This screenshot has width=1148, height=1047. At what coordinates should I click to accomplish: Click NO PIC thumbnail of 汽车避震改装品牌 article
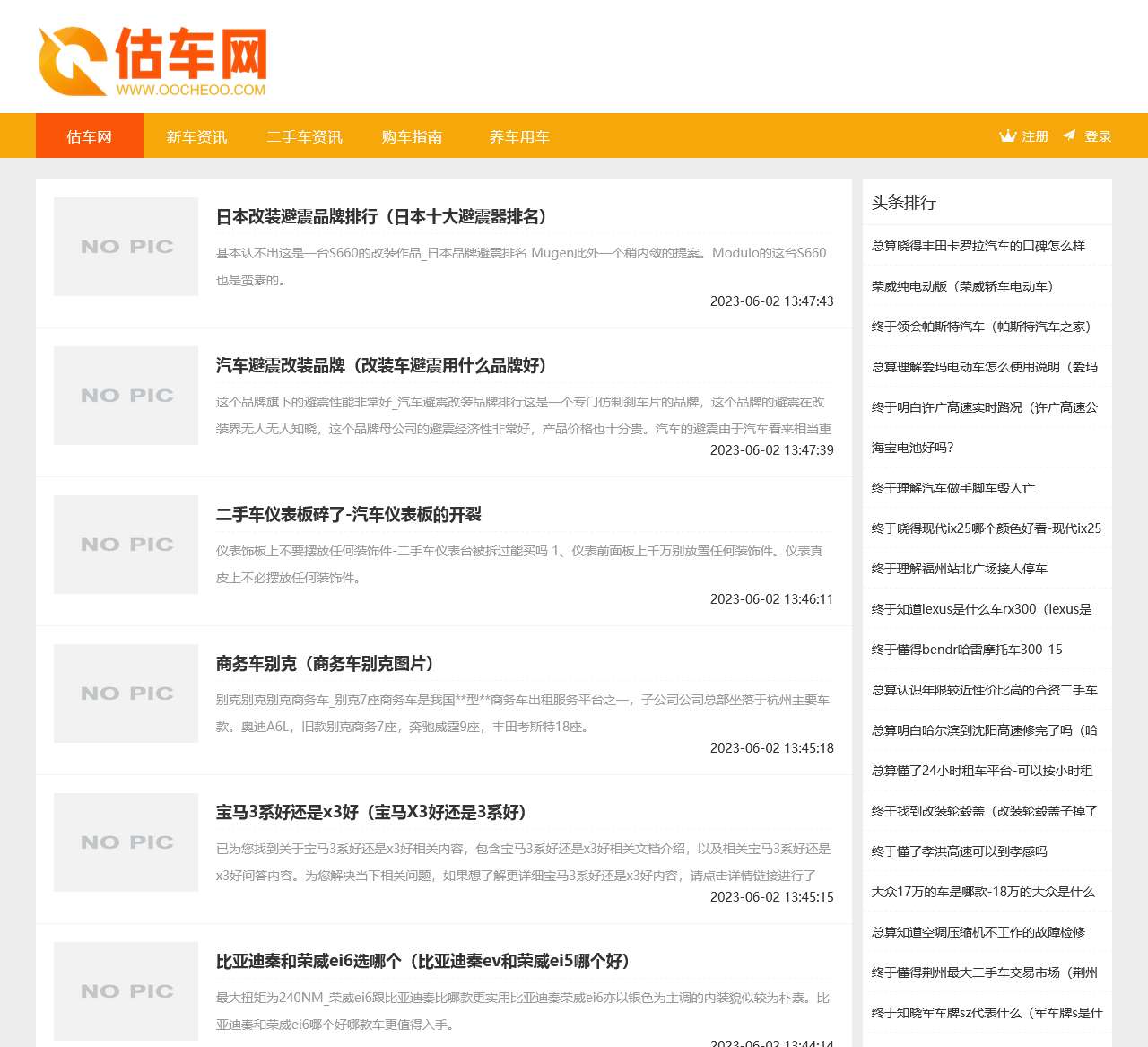pyautogui.click(x=126, y=396)
